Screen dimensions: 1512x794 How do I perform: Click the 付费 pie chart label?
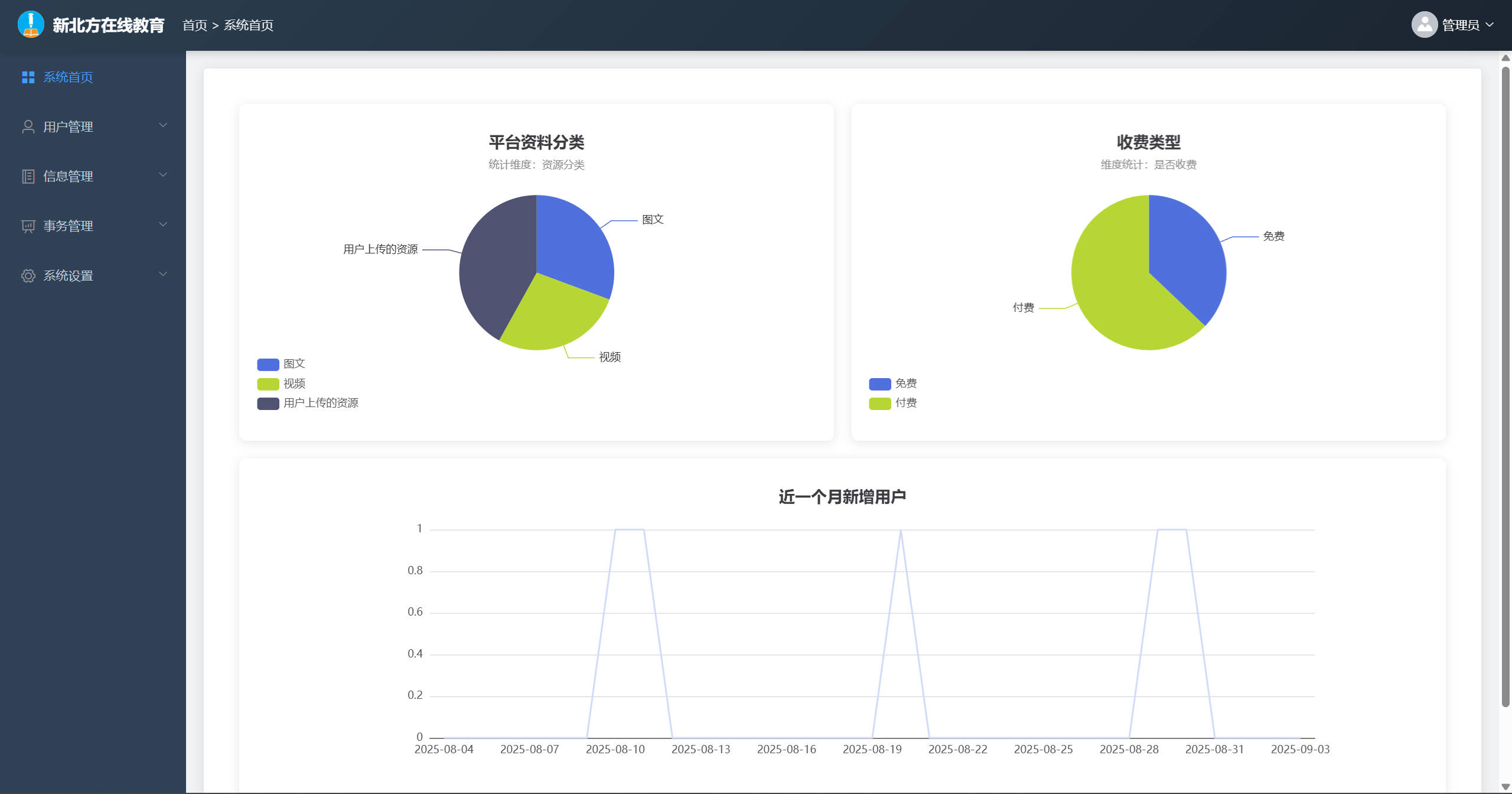(1024, 308)
